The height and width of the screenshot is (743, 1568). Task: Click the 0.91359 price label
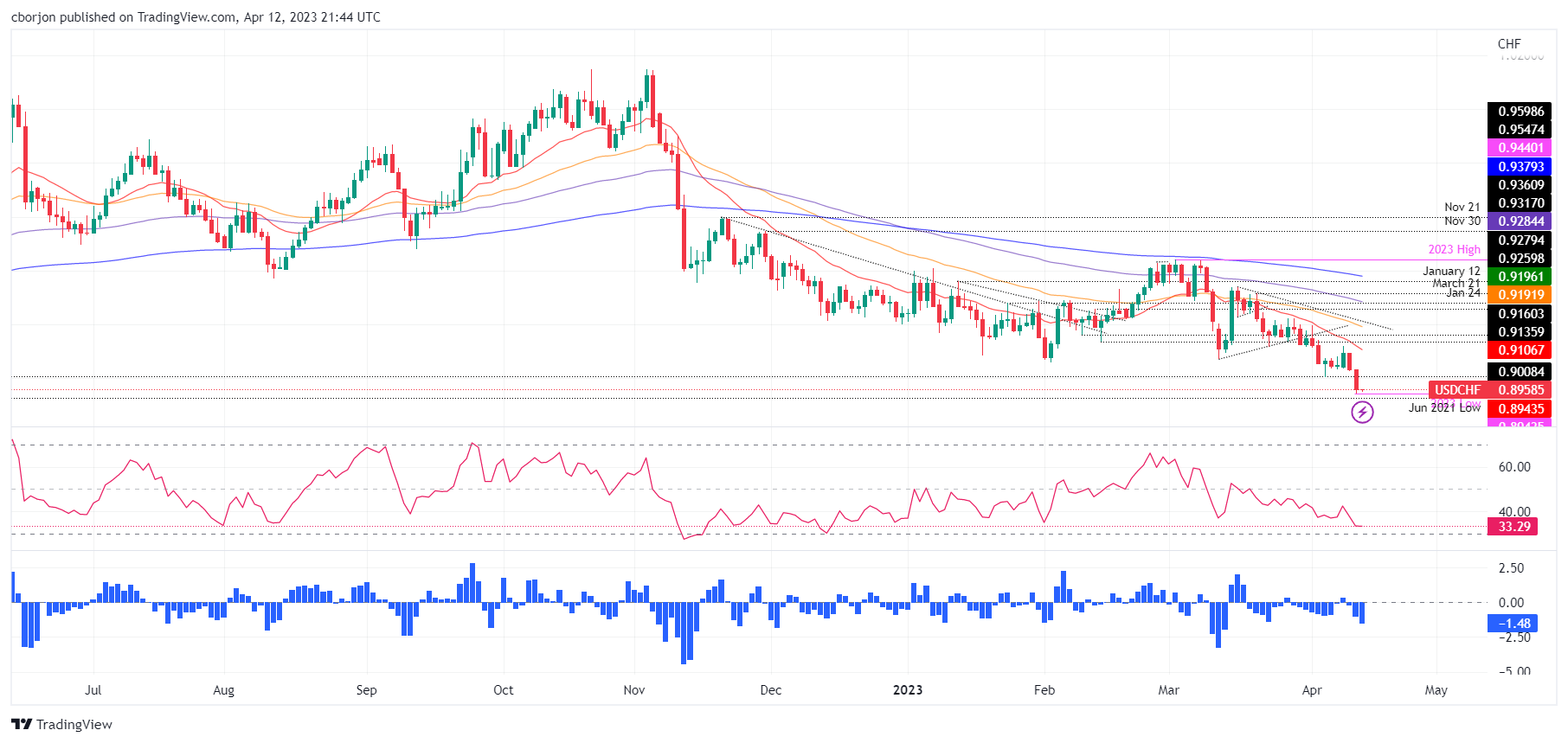(x=1520, y=332)
